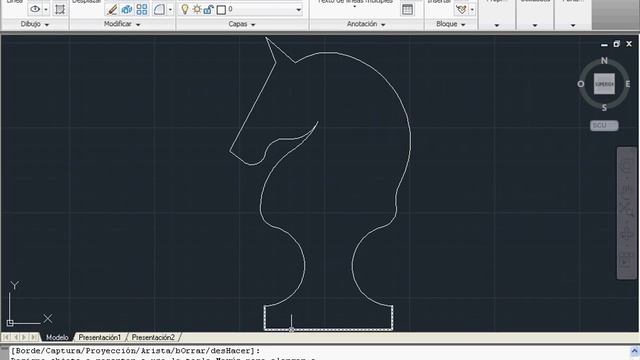640x360 pixels.
Task: Go to next layout tab arrow
Action: pos(24,337)
